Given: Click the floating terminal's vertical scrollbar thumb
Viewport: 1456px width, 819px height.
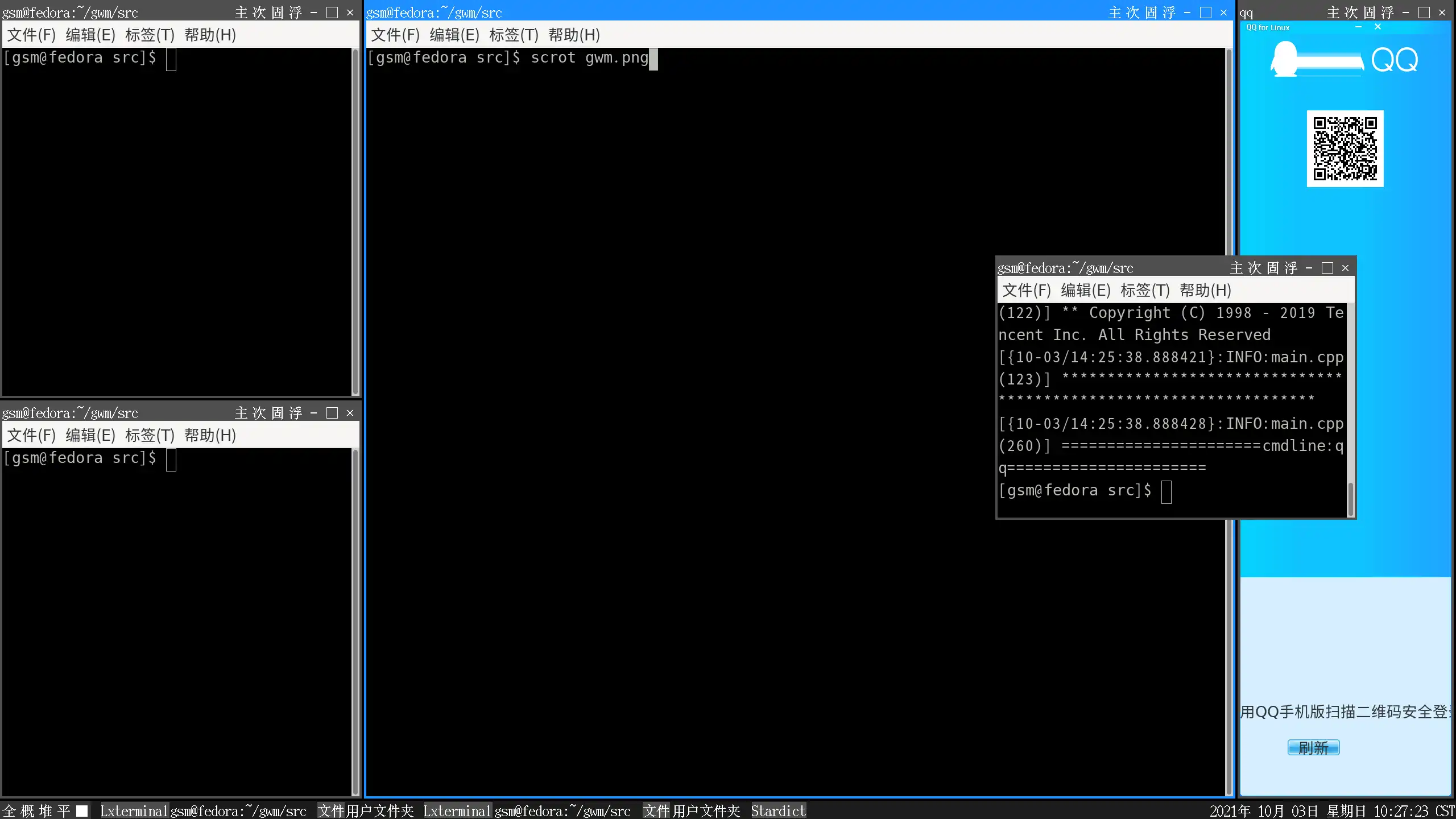Looking at the screenshot, I should (x=1350, y=498).
